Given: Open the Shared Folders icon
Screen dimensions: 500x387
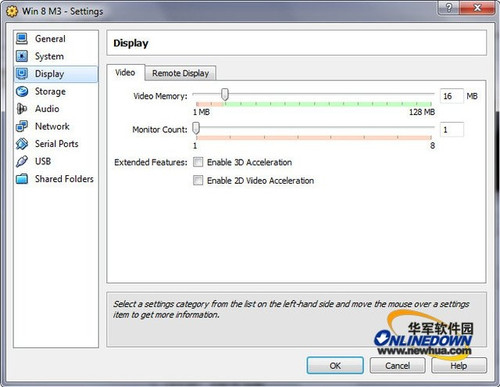Looking at the screenshot, I should [x=22, y=179].
